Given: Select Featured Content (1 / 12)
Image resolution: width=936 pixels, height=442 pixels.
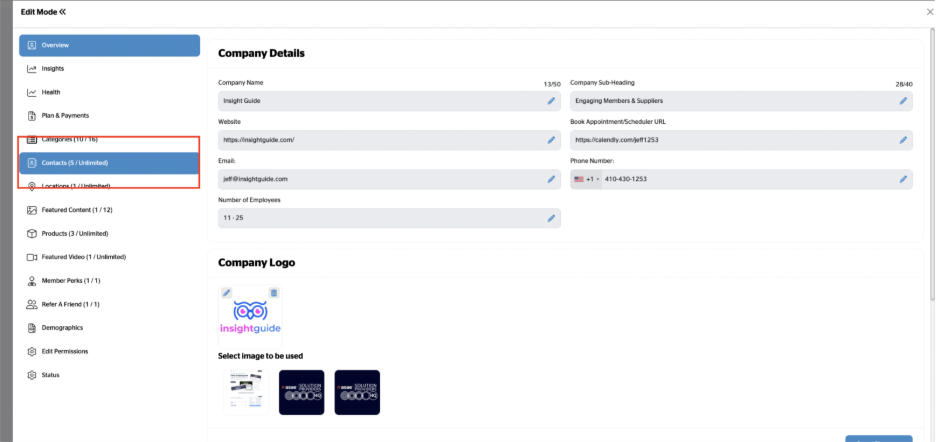Looking at the screenshot, I should tap(76, 210).
